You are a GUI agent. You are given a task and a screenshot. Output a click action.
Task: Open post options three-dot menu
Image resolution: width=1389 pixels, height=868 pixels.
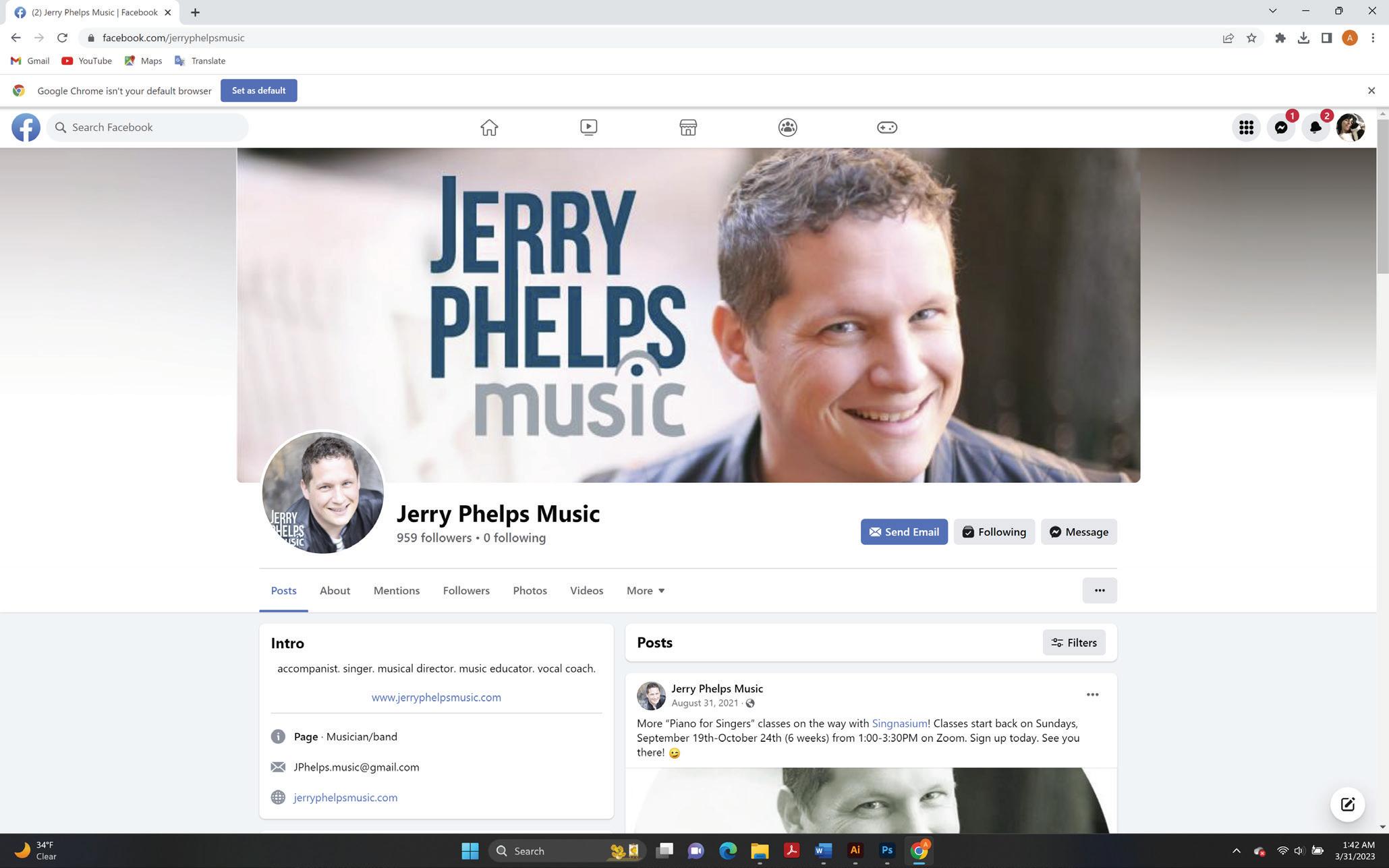pos(1092,695)
